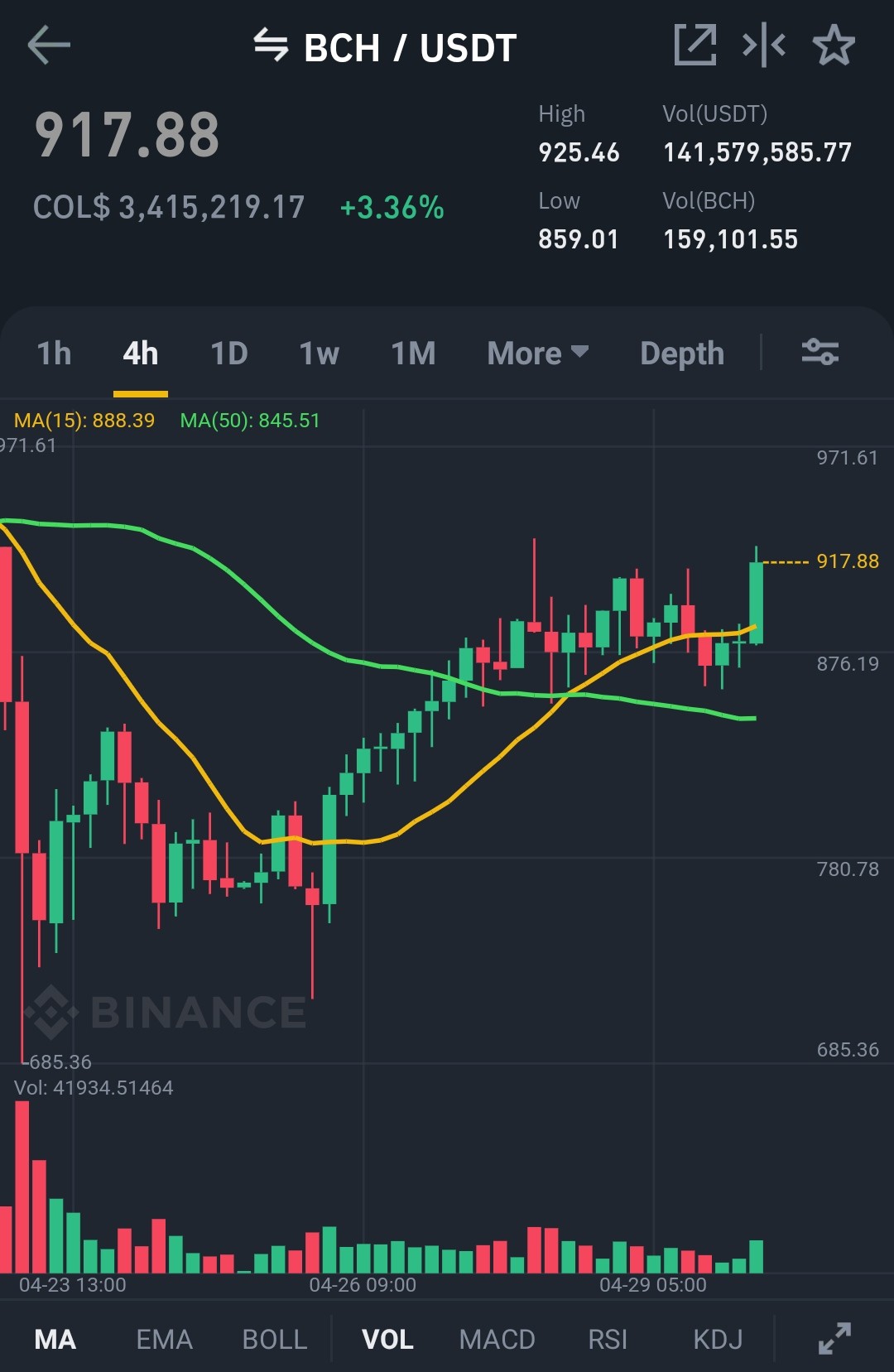The image size is (894, 1372).
Task: Switch to the 1D timeframe tab
Action: coord(229,354)
